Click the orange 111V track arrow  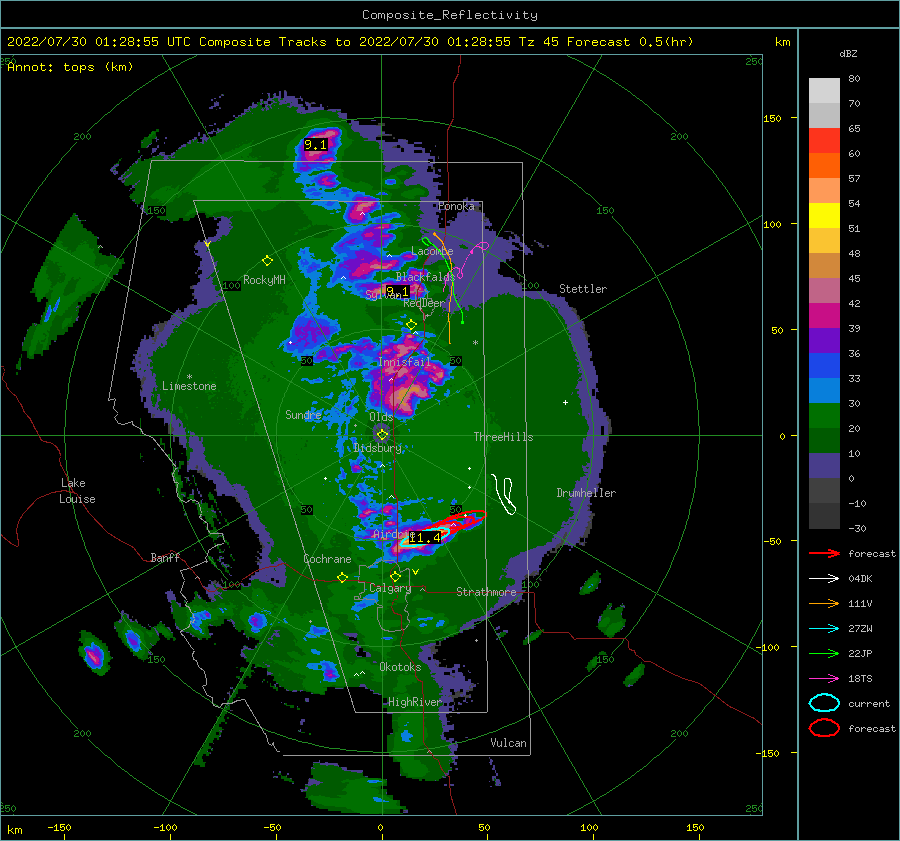tap(824, 603)
